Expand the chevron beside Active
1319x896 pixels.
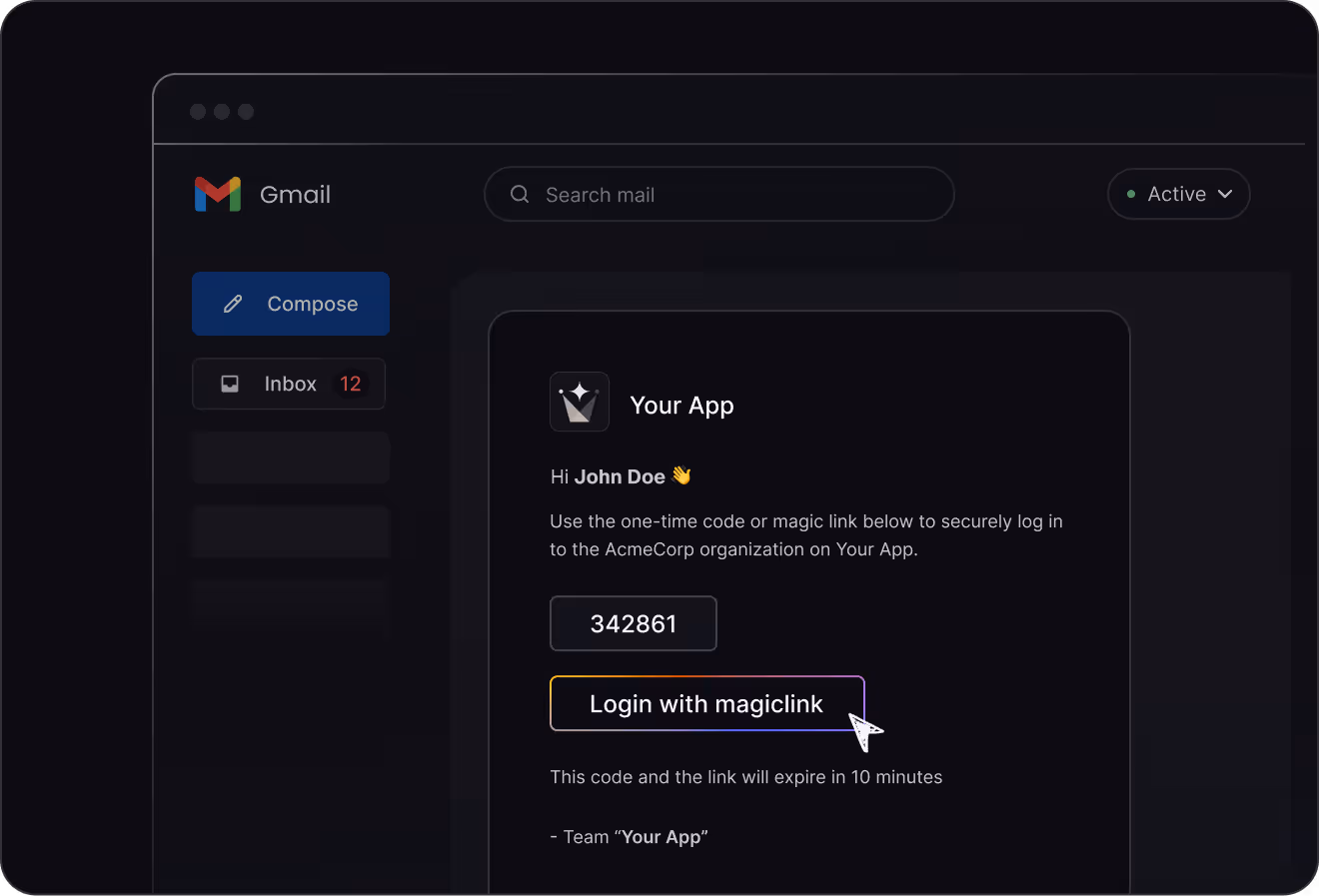[x=1225, y=194]
